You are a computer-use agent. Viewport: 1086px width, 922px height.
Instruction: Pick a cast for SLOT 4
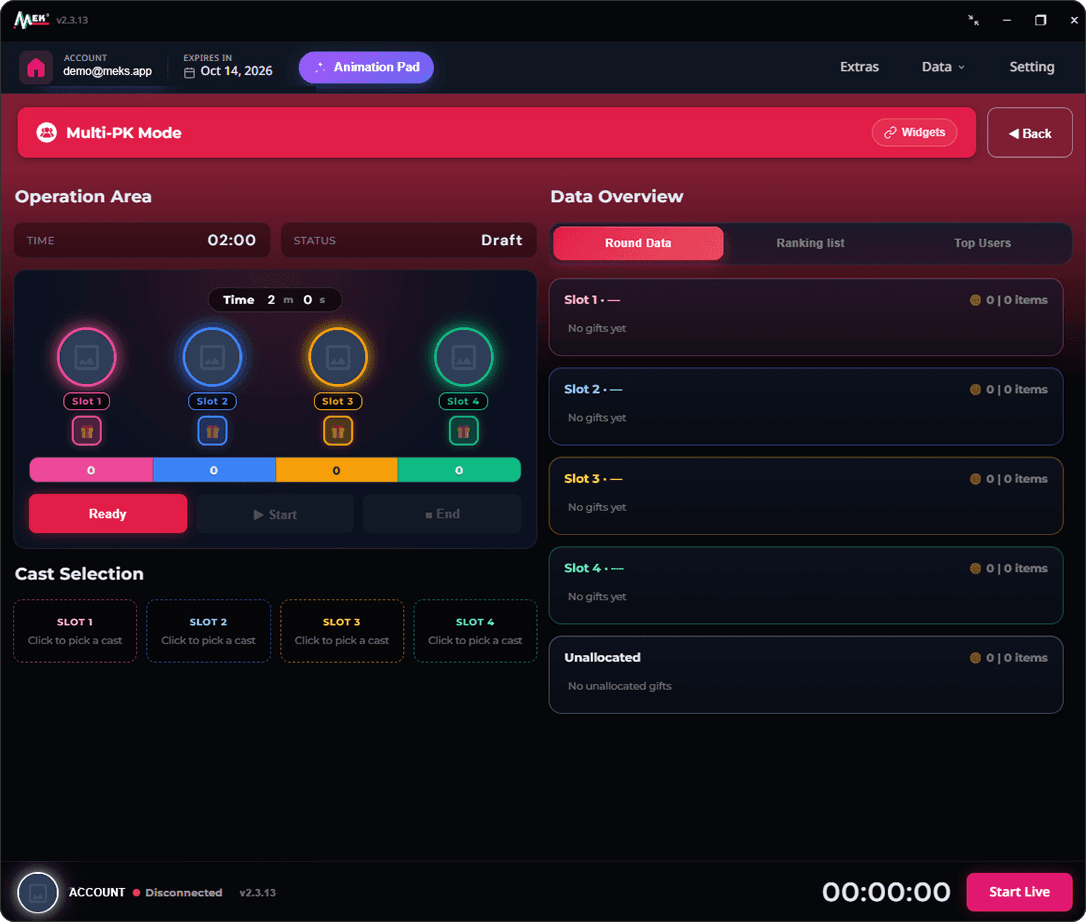click(x=475, y=631)
